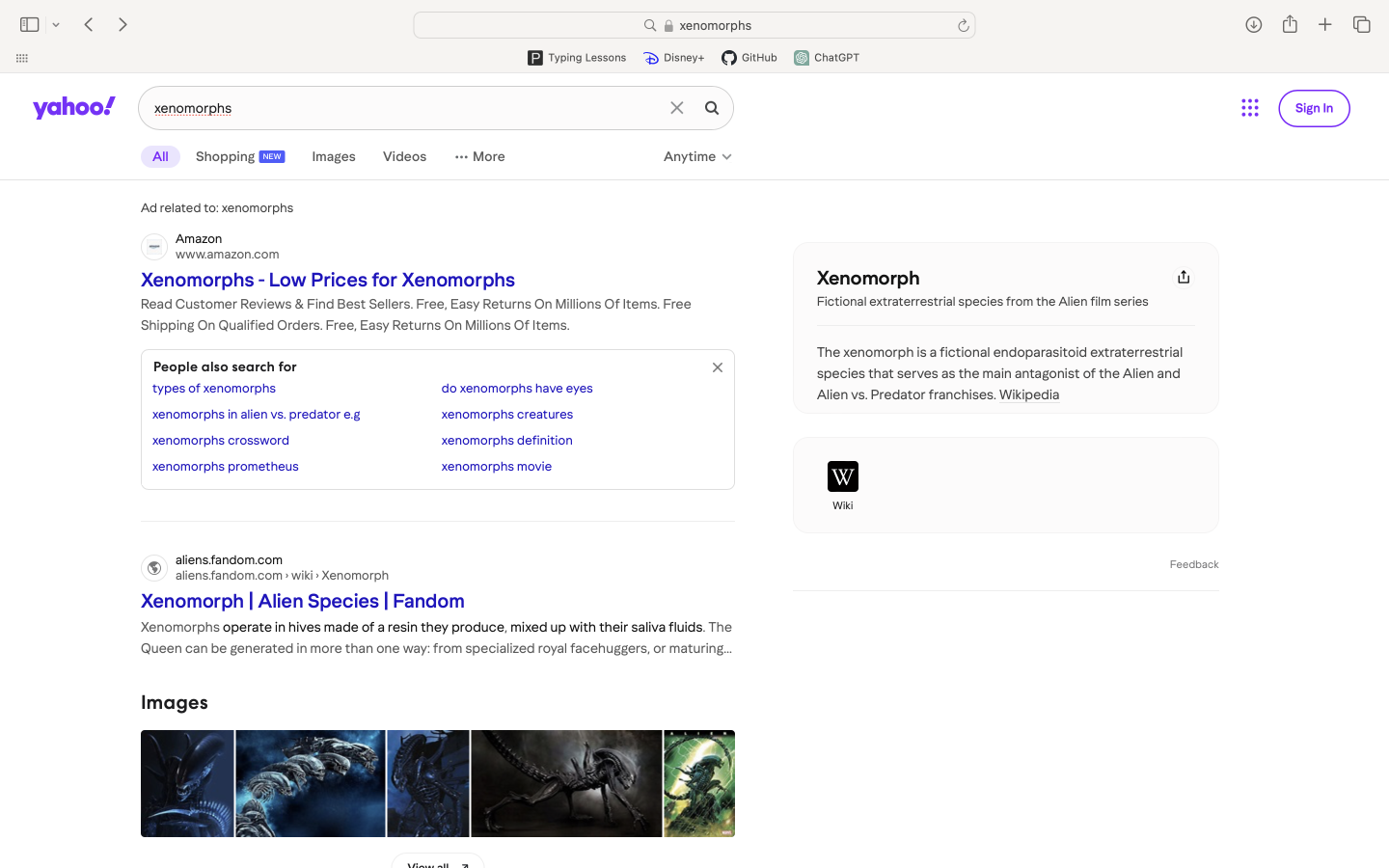Click the Images section heading
Viewport: 1389px width, 868px height.
click(175, 703)
